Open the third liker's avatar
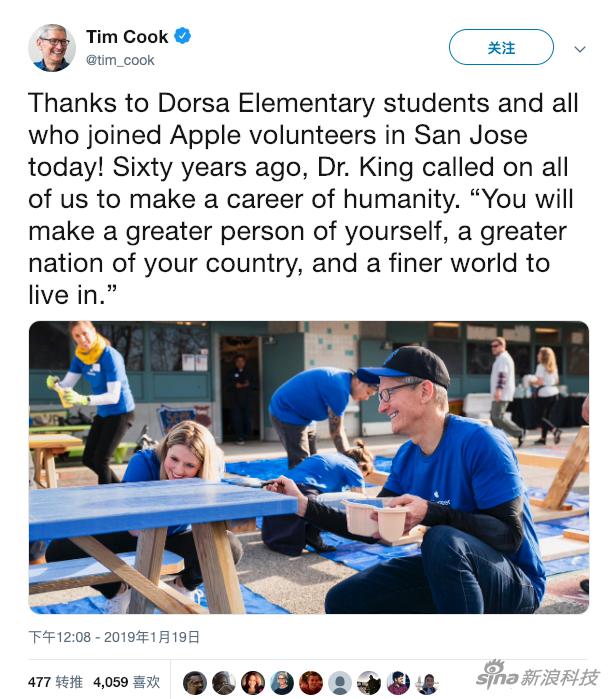611x699 pixels. (253, 683)
